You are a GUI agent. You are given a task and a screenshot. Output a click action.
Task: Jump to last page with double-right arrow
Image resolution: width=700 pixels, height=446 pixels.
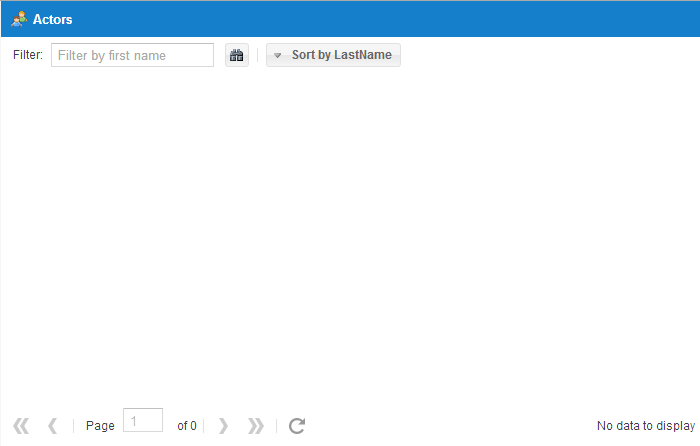point(256,426)
